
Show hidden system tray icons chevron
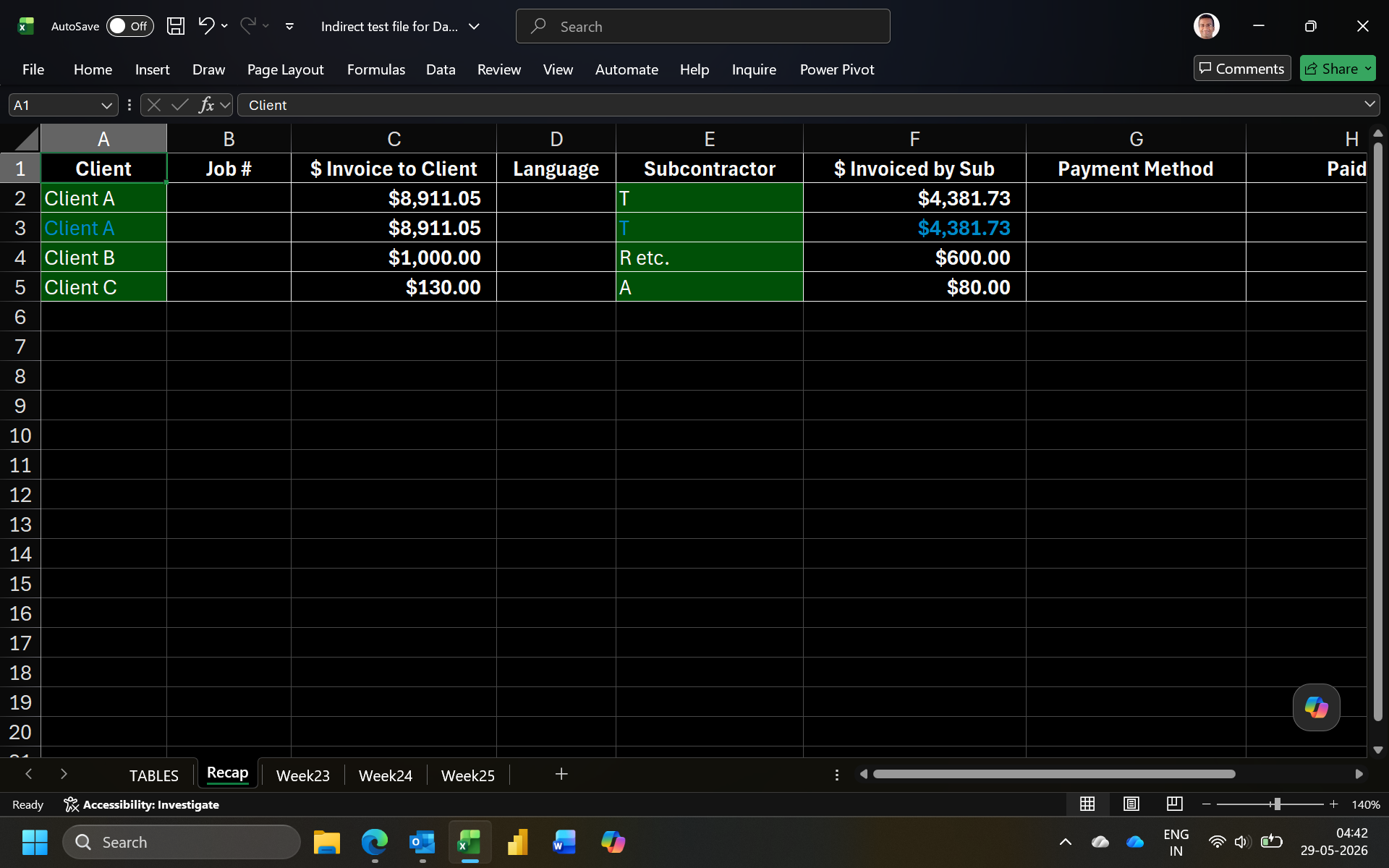(1065, 842)
